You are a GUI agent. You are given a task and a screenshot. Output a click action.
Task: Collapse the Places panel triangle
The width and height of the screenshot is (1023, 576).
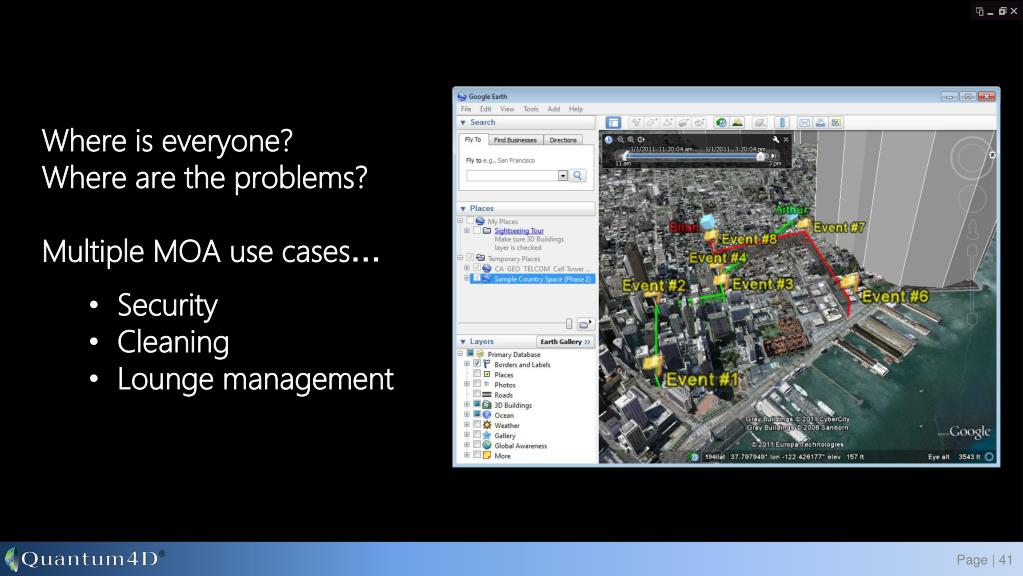point(463,209)
